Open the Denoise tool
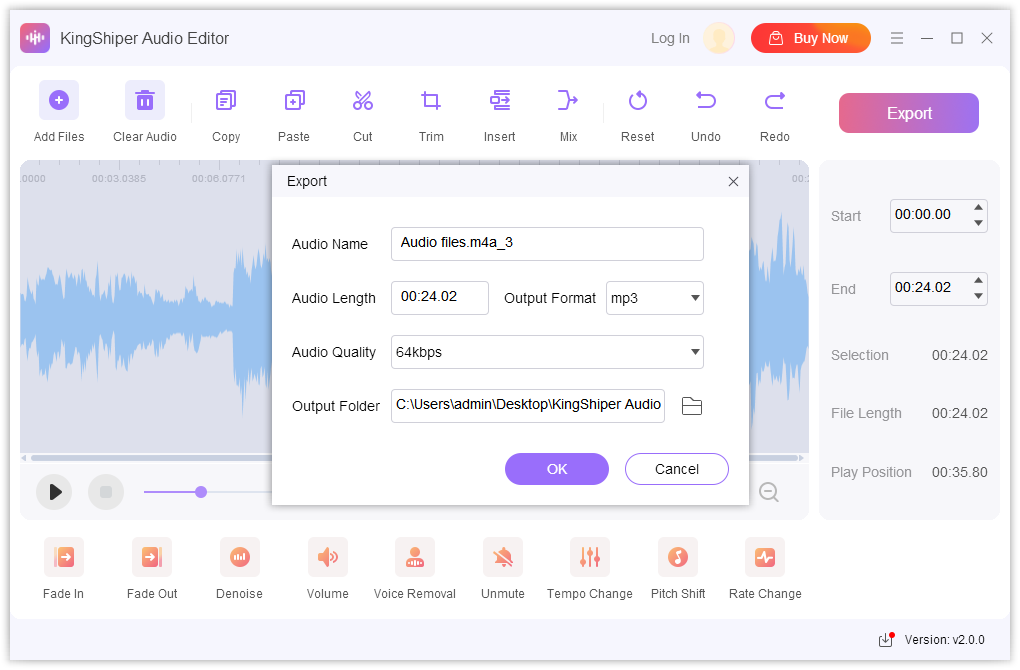The image size is (1020, 670). pos(239,557)
